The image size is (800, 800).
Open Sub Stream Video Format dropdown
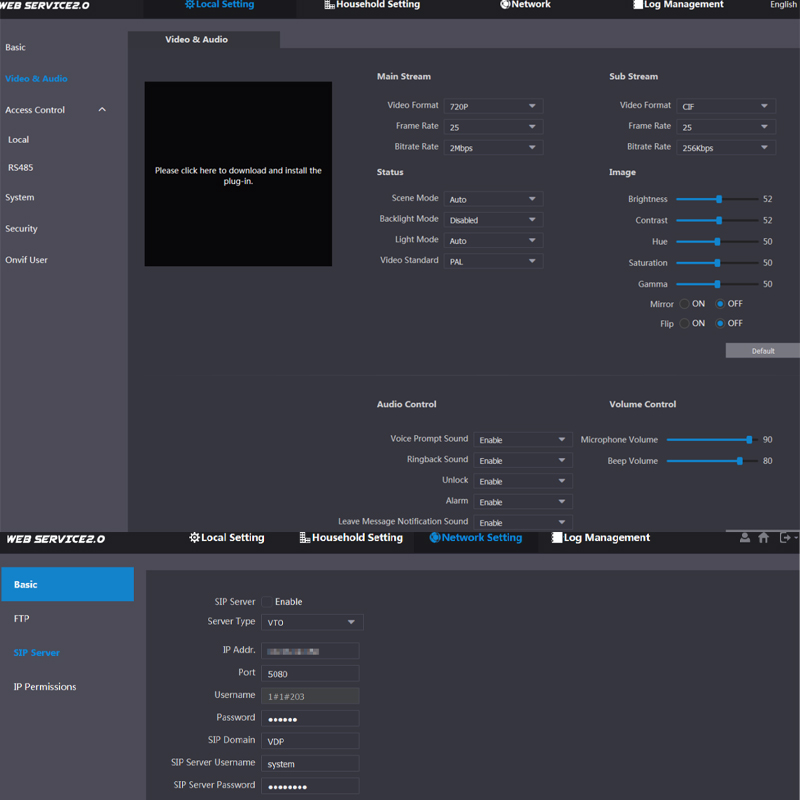coord(726,106)
